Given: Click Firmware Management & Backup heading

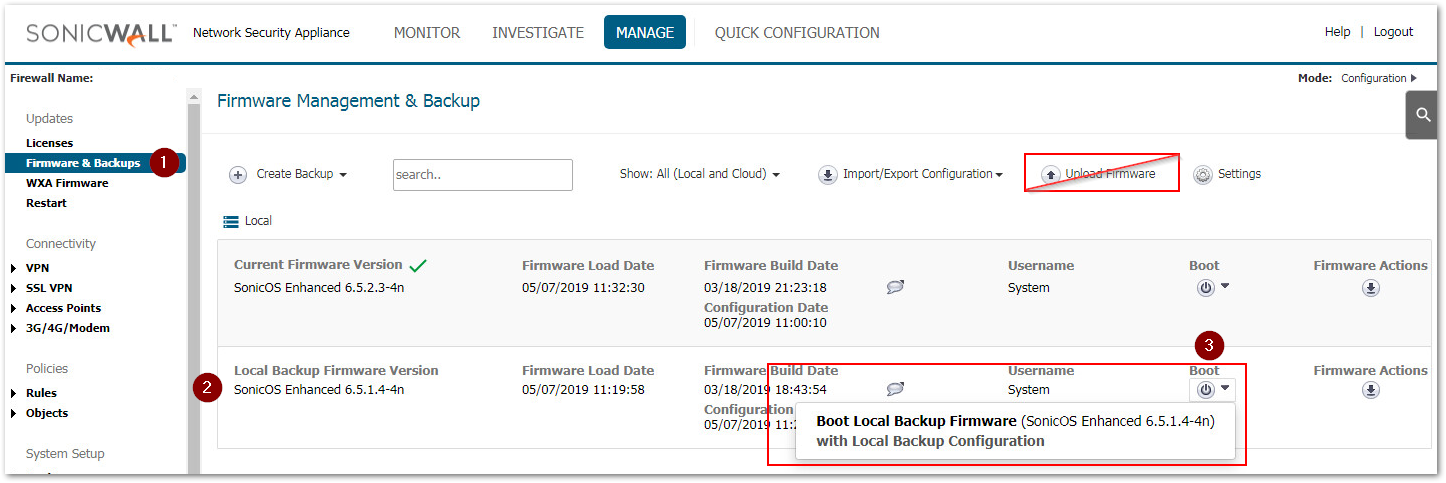Looking at the screenshot, I should [348, 101].
